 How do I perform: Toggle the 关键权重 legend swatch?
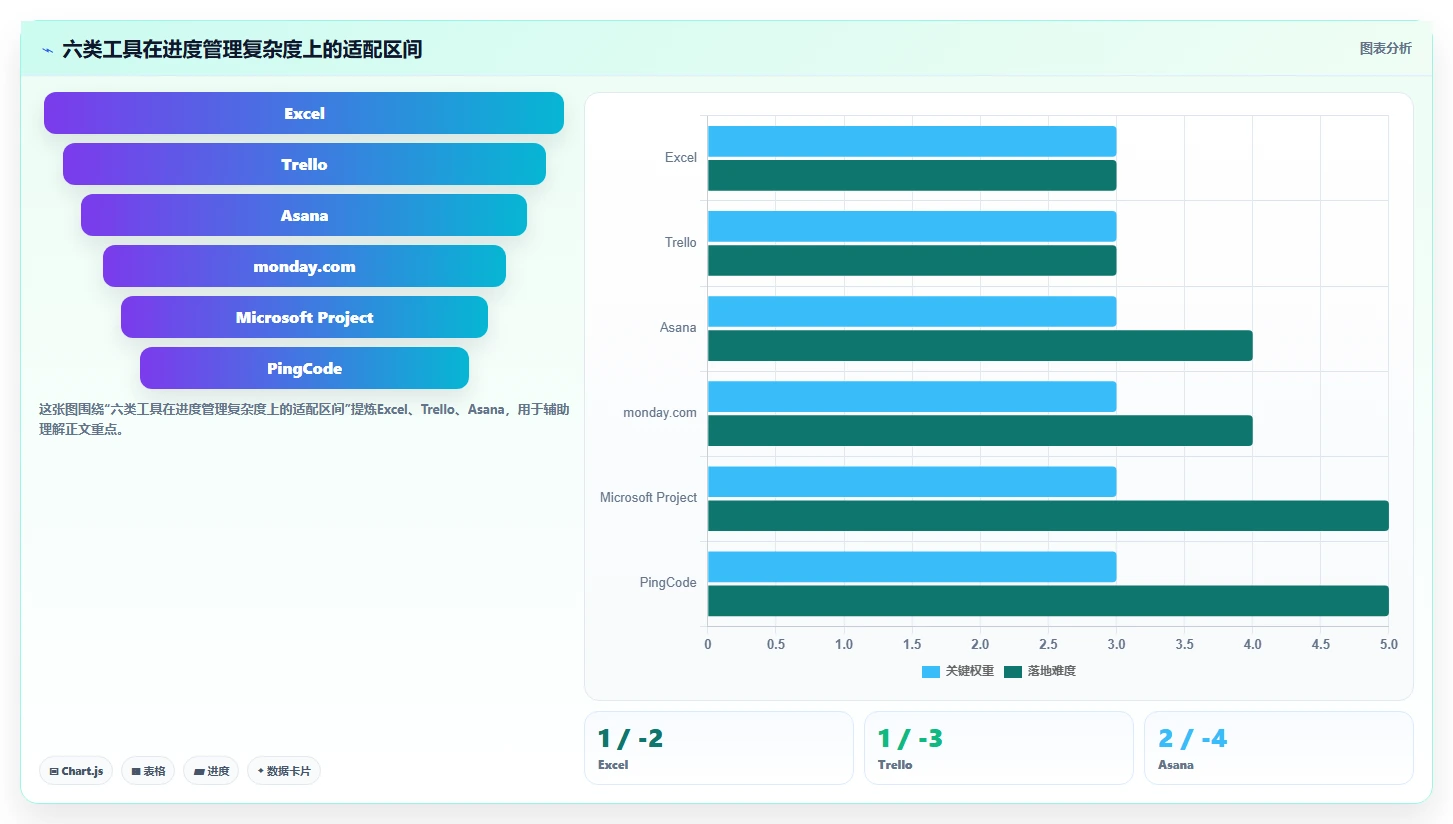click(x=931, y=671)
